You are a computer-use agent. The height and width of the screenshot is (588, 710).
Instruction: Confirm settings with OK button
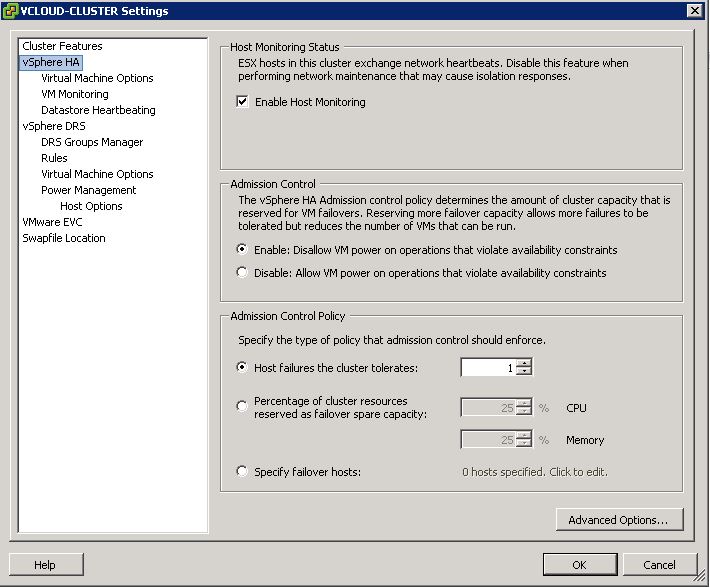[x=580, y=565]
